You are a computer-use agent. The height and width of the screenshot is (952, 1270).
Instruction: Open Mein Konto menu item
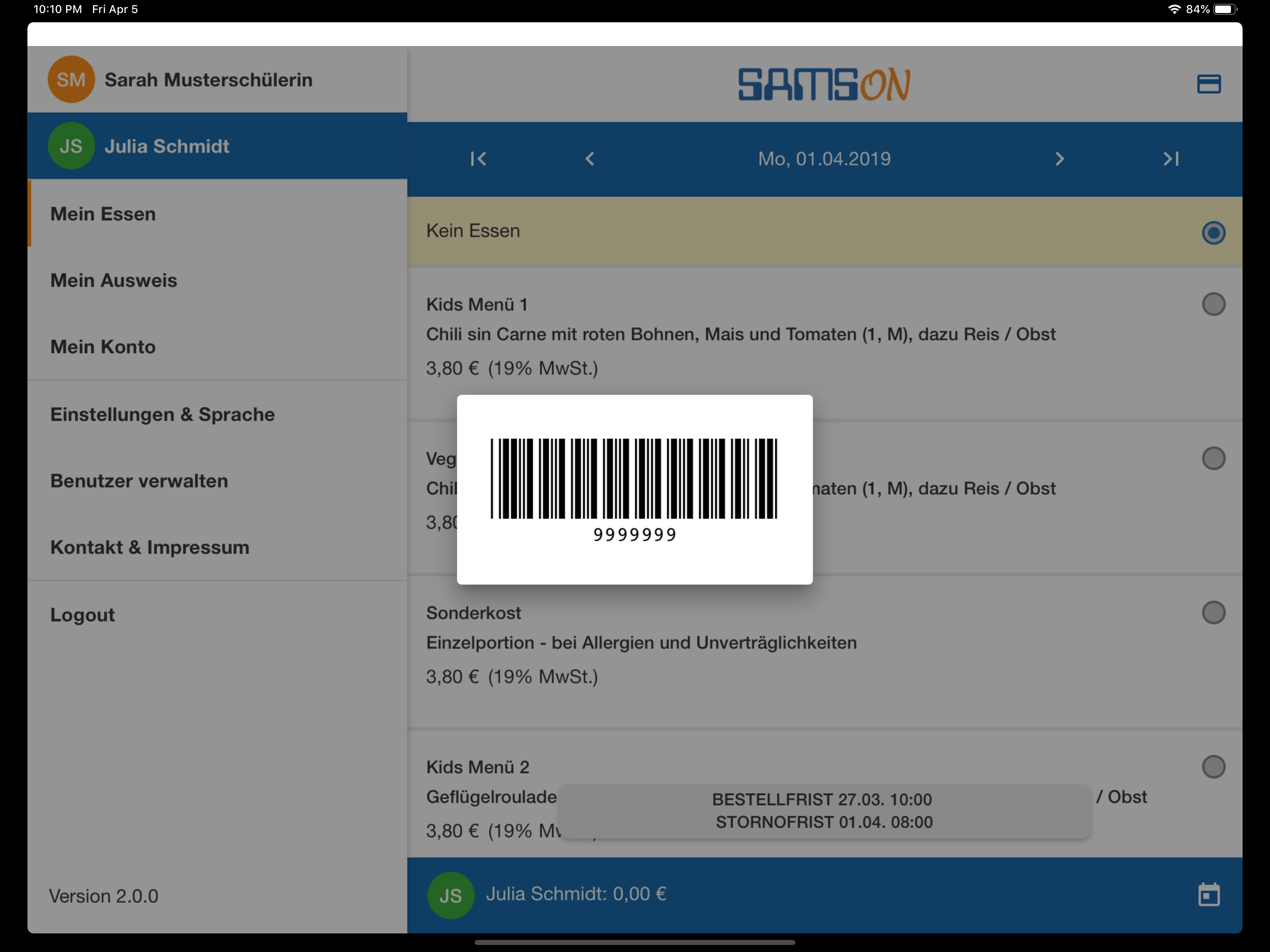(x=103, y=347)
